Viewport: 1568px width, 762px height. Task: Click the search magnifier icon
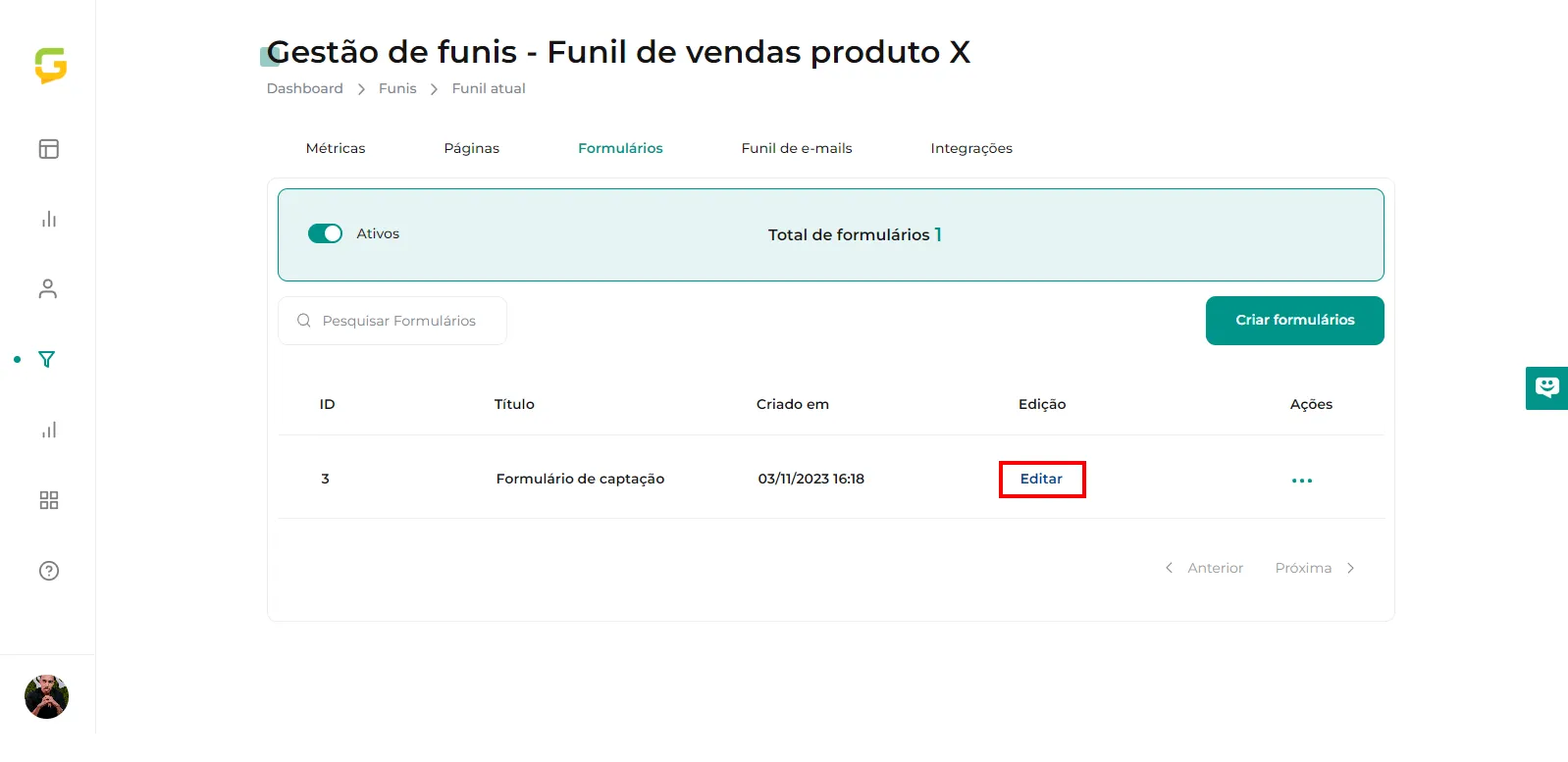[304, 321]
